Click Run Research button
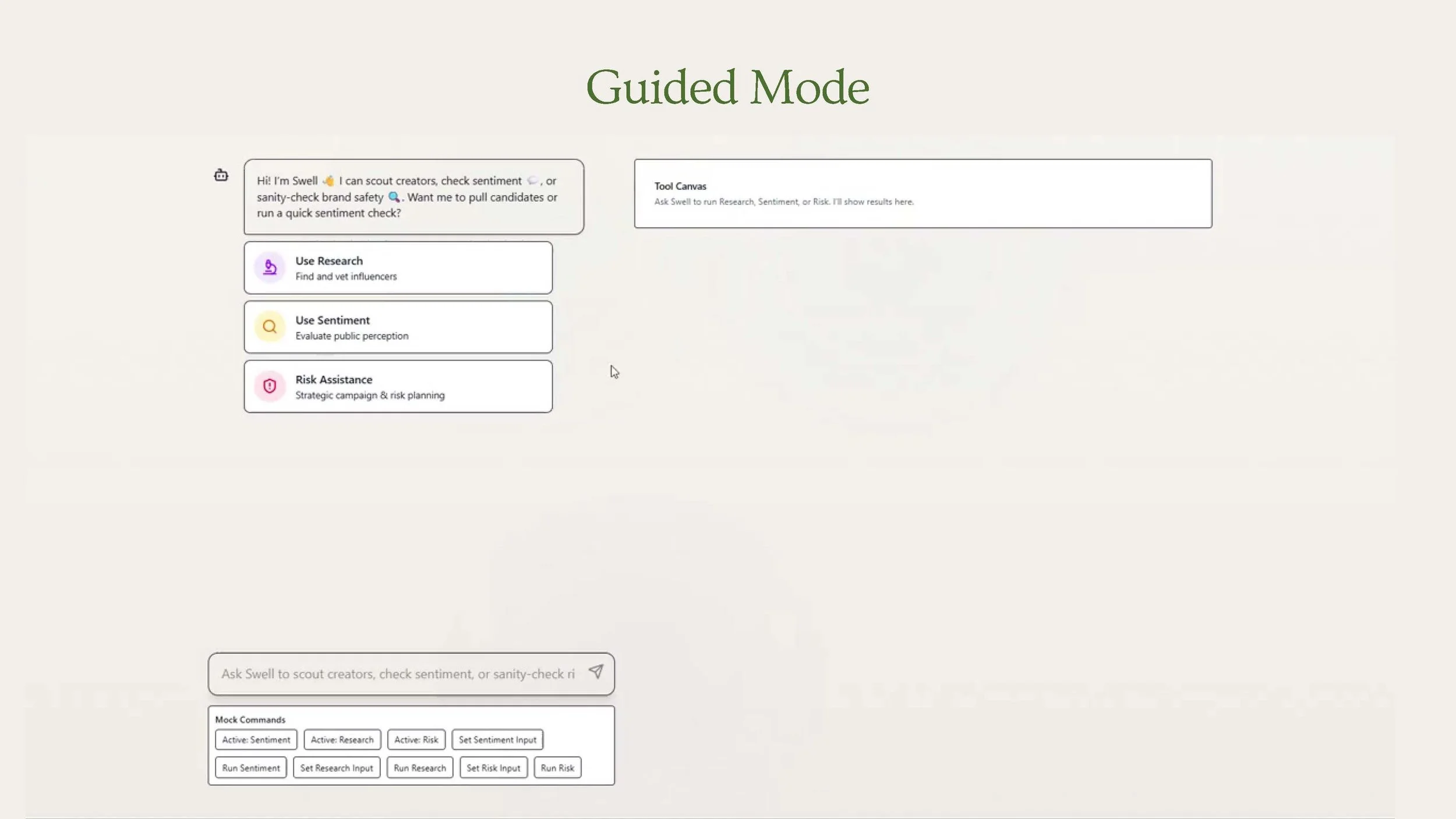Image resolution: width=1456 pixels, height=819 pixels. click(420, 768)
